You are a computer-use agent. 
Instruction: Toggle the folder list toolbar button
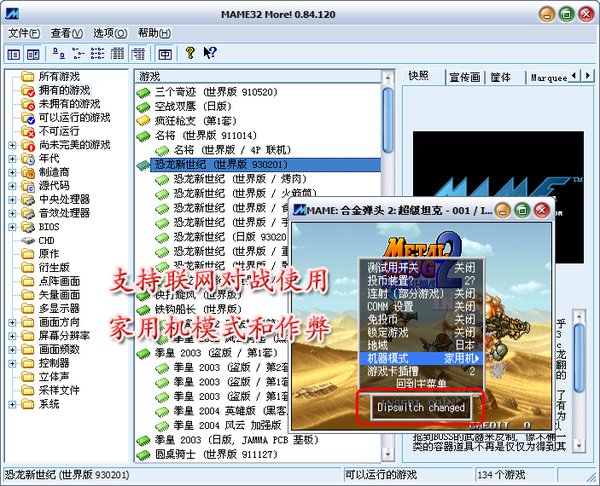pos(13,55)
